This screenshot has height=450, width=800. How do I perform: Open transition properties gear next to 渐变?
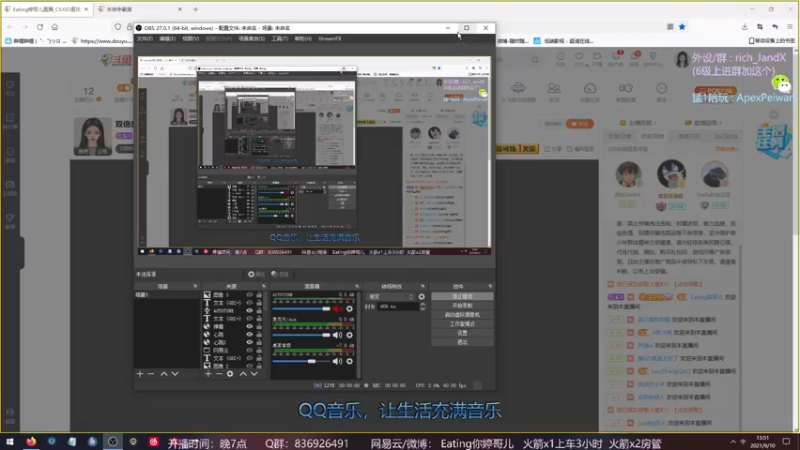(421, 296)
